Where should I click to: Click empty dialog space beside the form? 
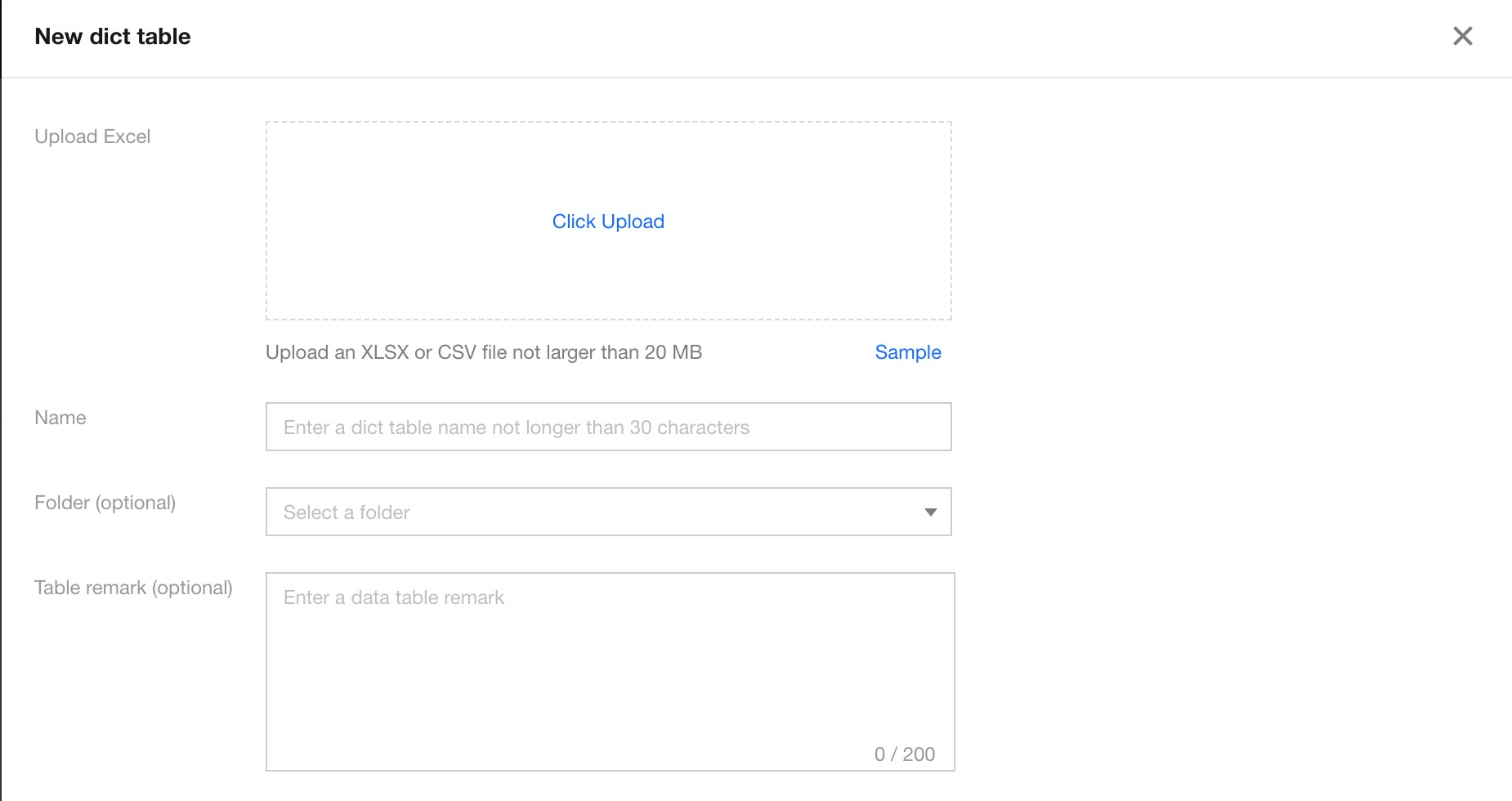[x=1226, y=409]
